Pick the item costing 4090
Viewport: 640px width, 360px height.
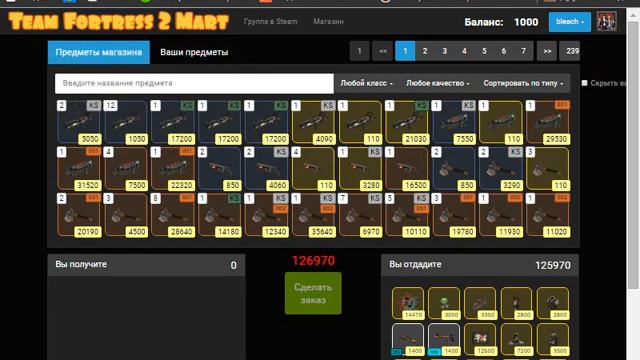[313, 123]
